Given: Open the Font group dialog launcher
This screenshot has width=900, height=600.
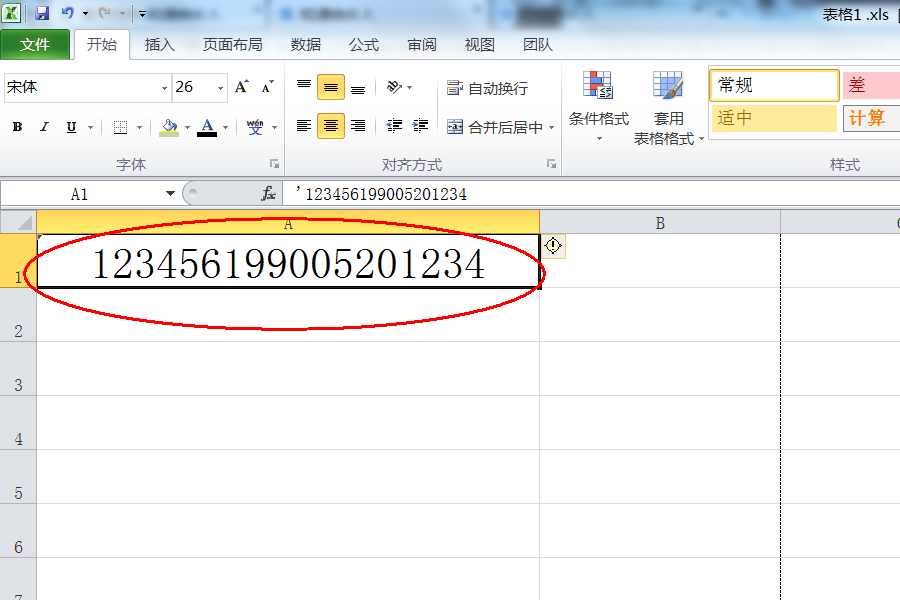Looking at the screenshot, I should pos(274,164).
